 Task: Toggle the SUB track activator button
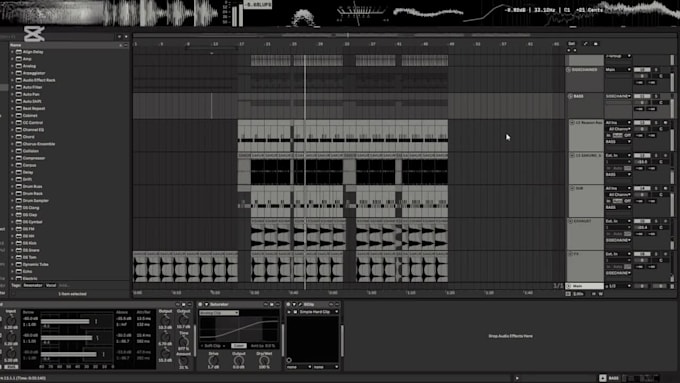pos(642,189)
